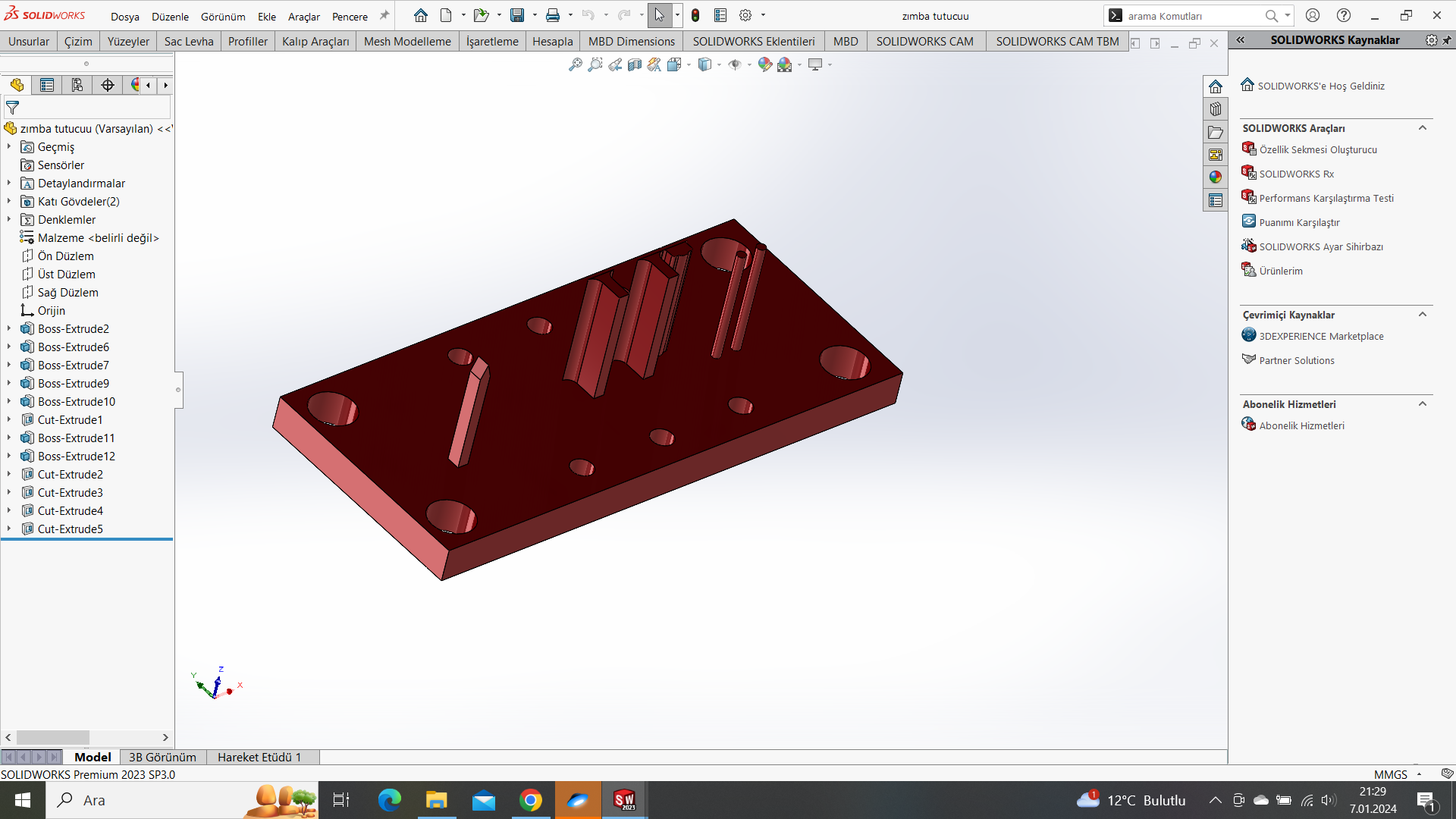Image resolution: width=1456 pixels, height=819 pixels.
Task: Expand the Boss-Extrude2 feature node
Action: (x=9, y=328)
